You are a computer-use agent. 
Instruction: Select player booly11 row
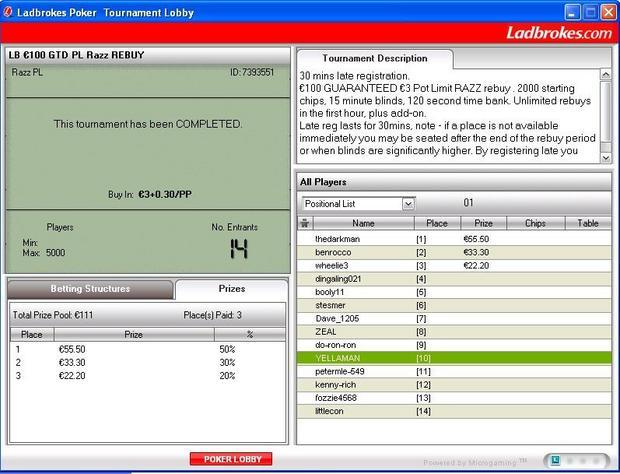454,292
